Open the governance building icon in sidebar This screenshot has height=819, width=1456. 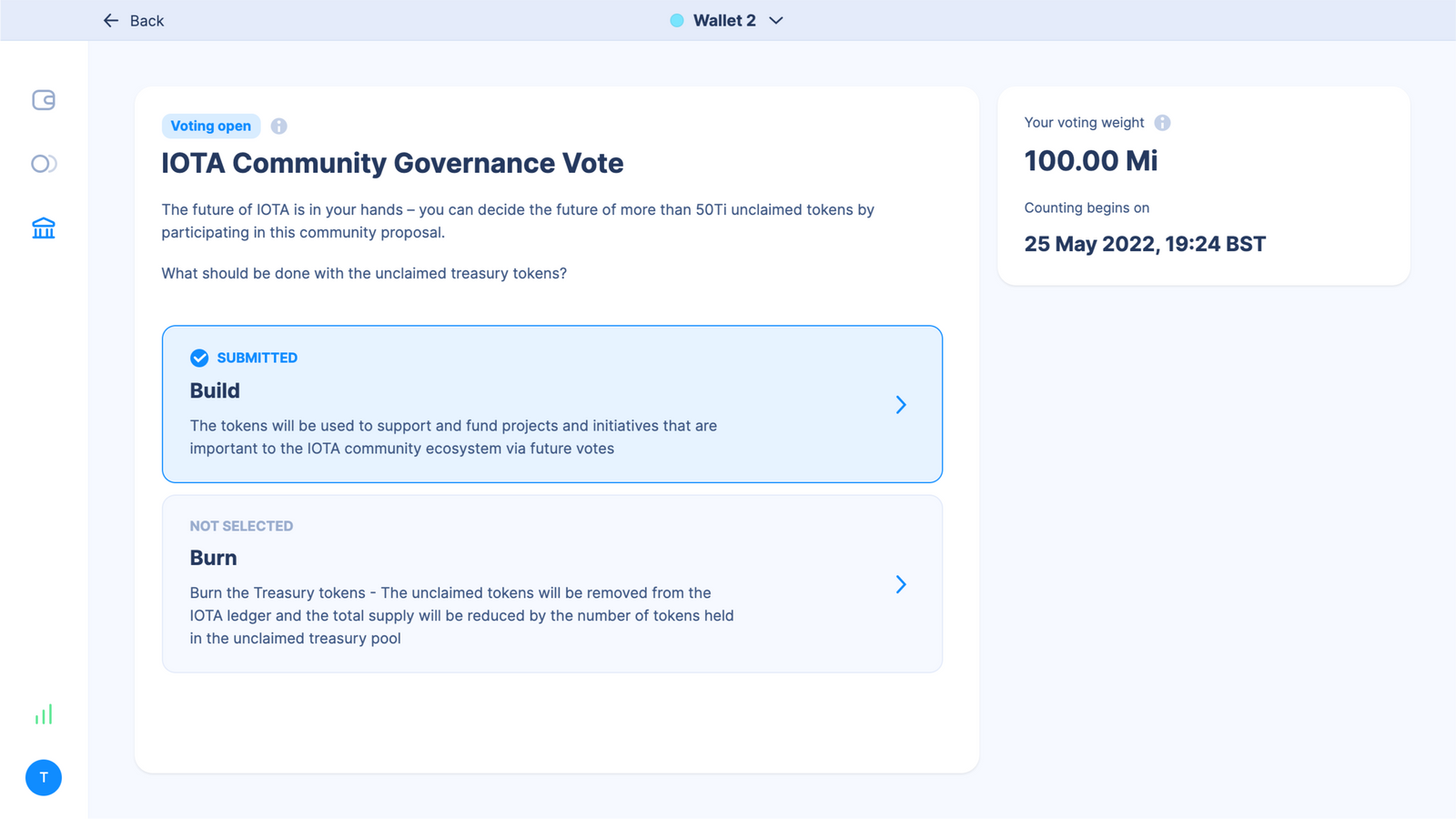(x=44, y=228)
